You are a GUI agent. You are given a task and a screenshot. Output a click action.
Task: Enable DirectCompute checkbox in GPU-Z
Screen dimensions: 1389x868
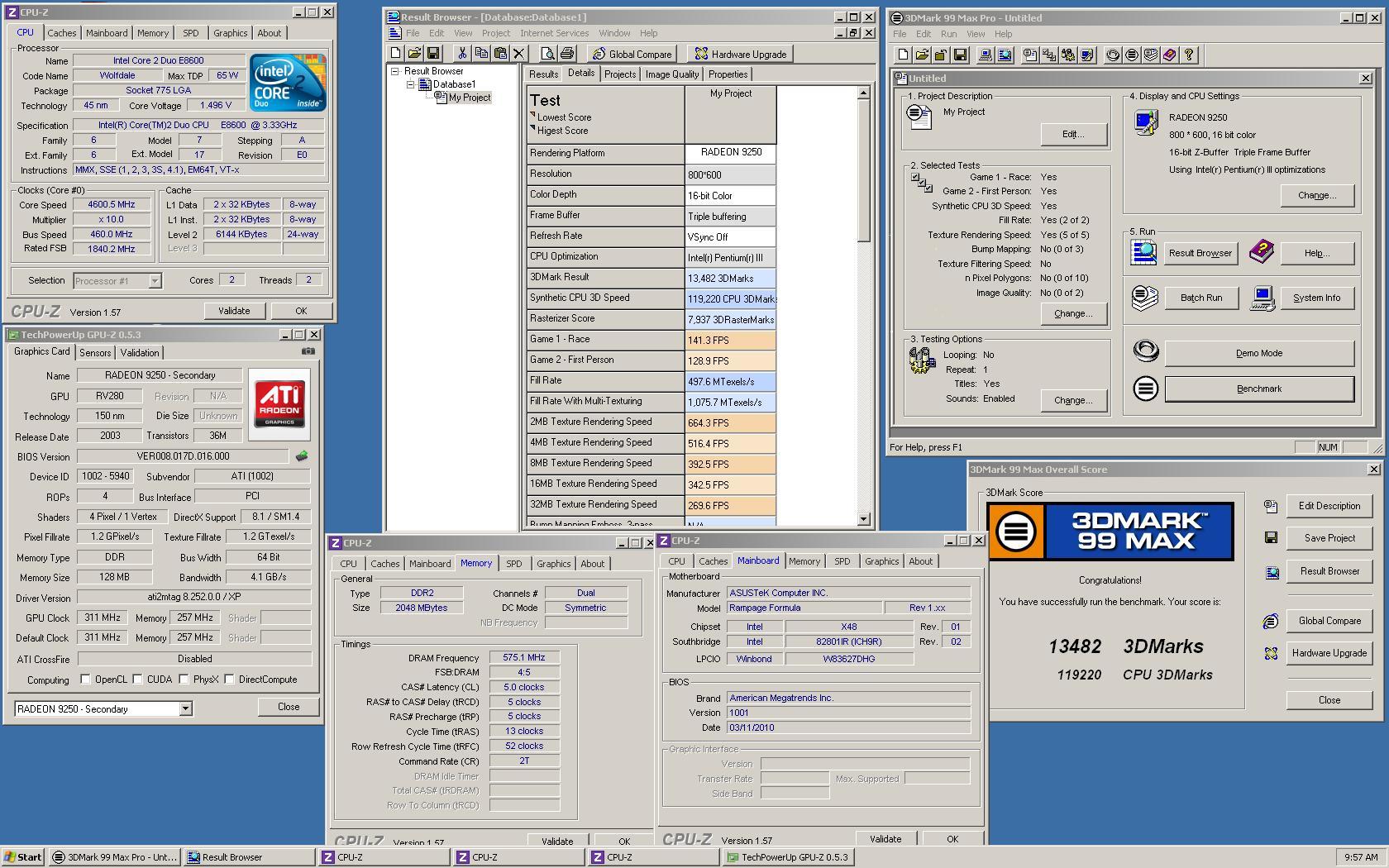point(229,680)
